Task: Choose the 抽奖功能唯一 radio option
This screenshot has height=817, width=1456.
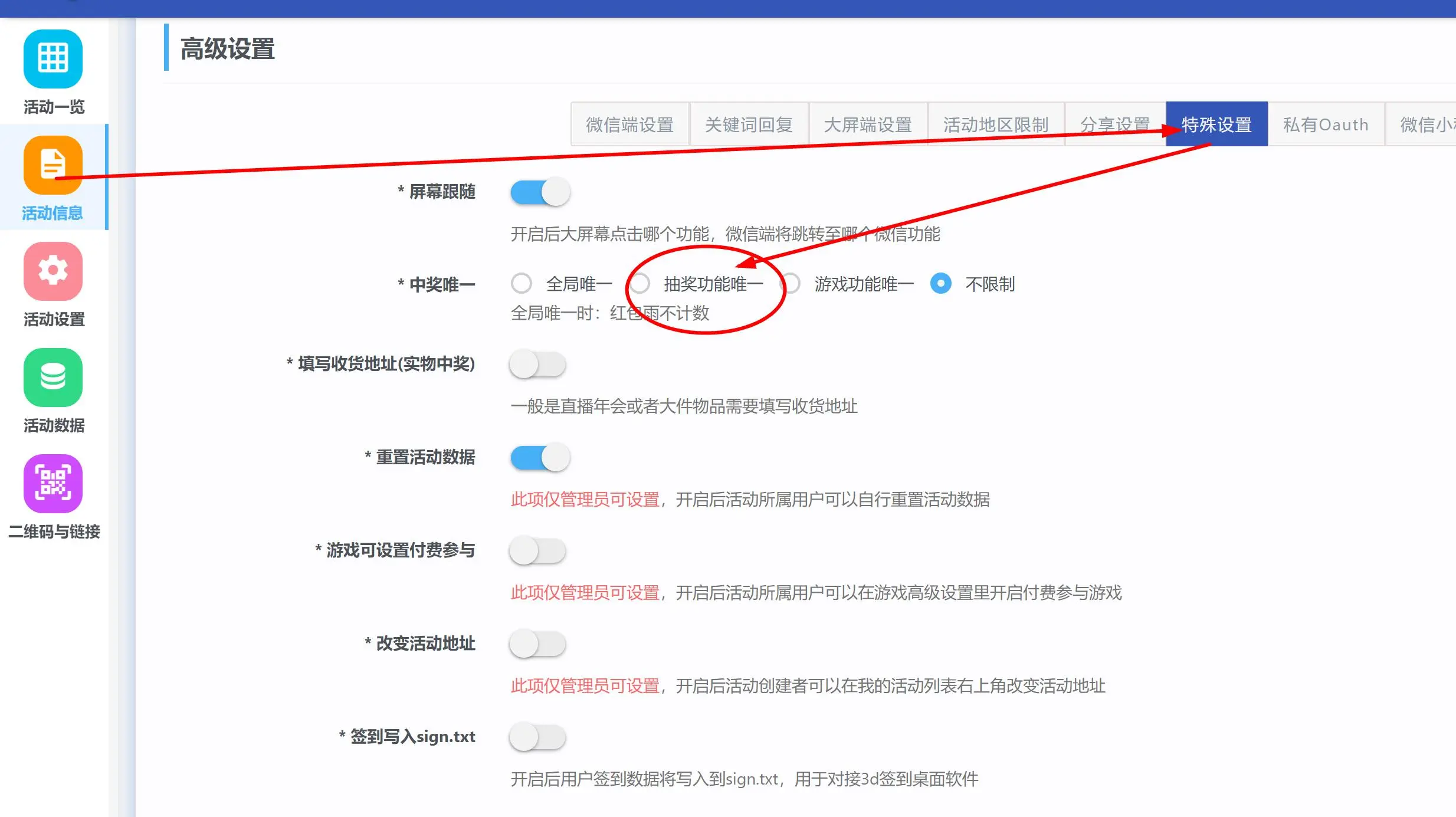Action: tap(640, 284)
